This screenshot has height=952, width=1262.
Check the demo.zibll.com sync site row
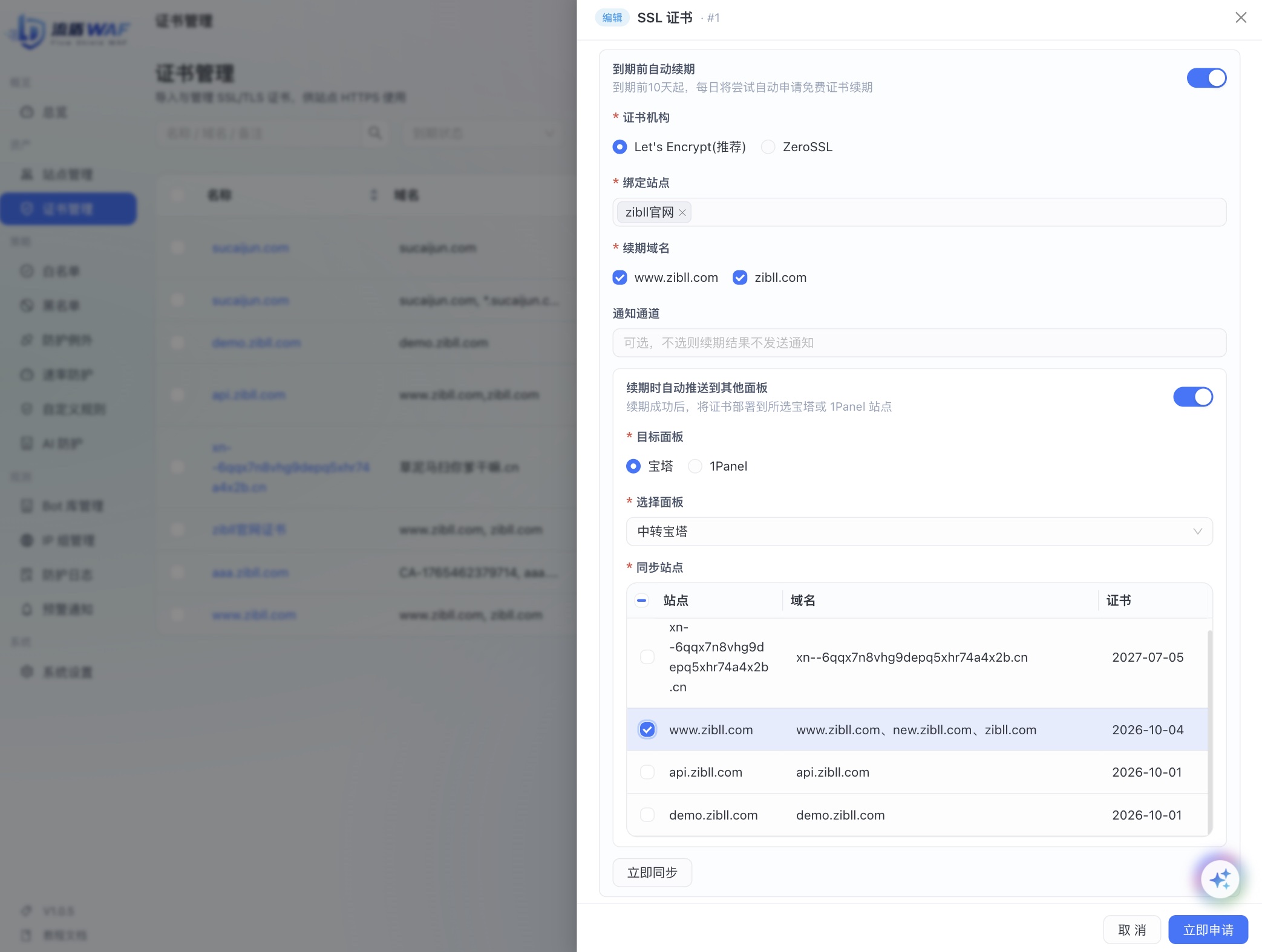click(x=647, y=815)
